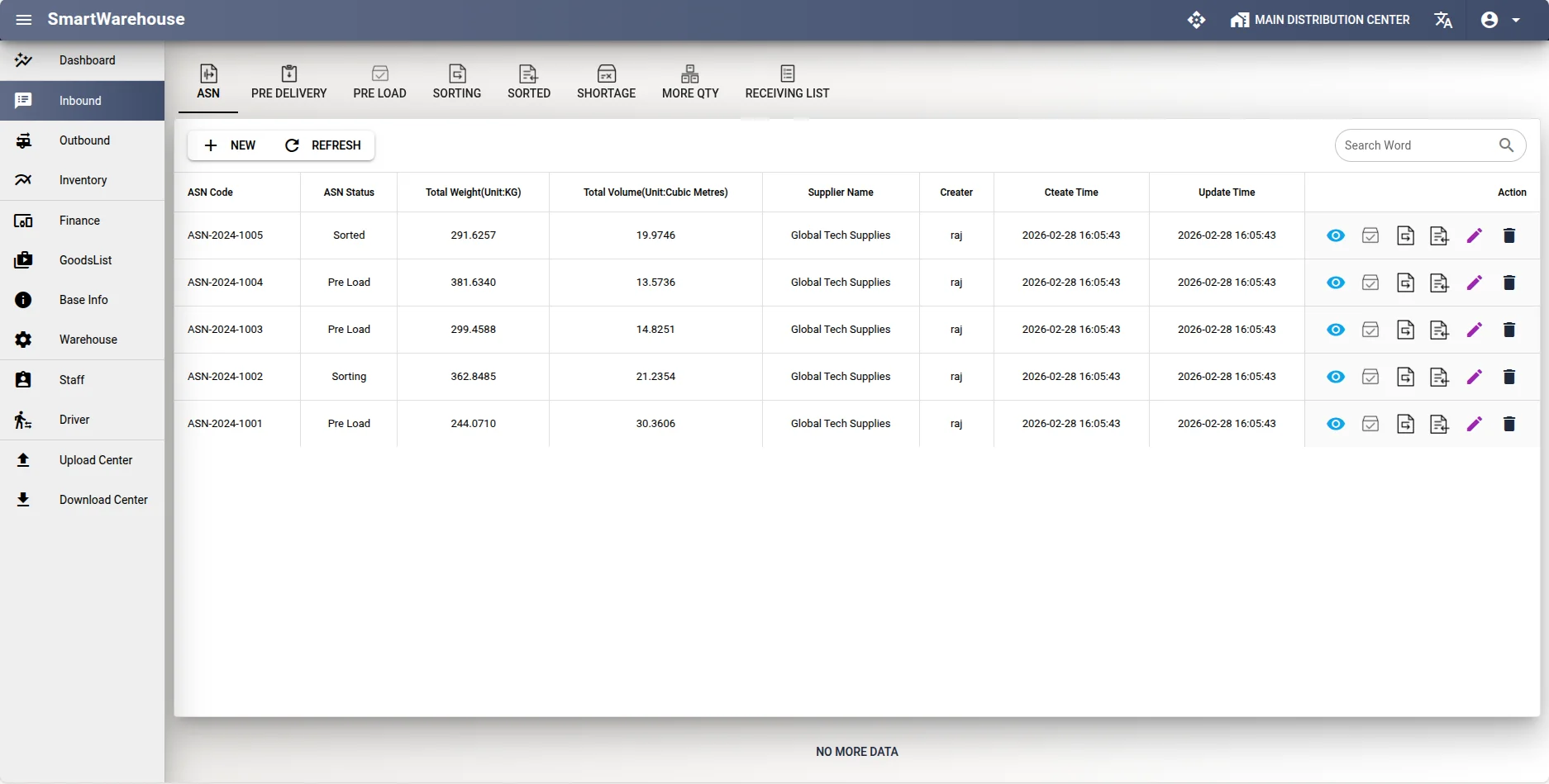View details of ASN-2024-1005 via eye icon

[1336, 236]
